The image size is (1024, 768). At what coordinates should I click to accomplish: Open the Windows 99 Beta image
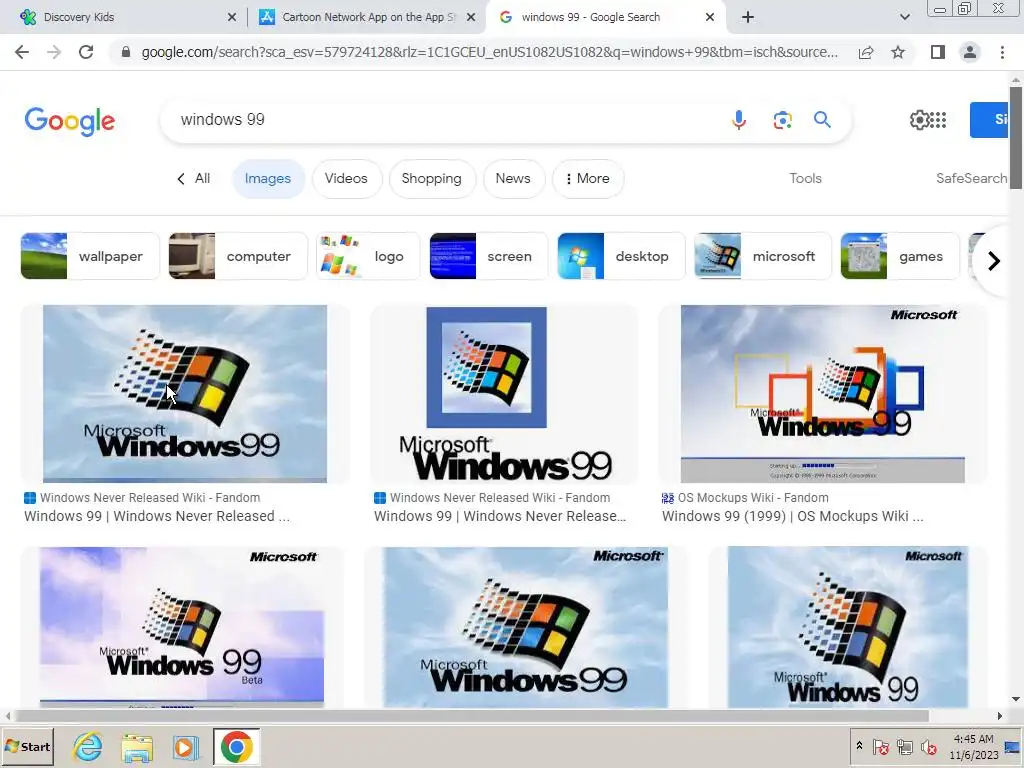click(x=182, y=627)
